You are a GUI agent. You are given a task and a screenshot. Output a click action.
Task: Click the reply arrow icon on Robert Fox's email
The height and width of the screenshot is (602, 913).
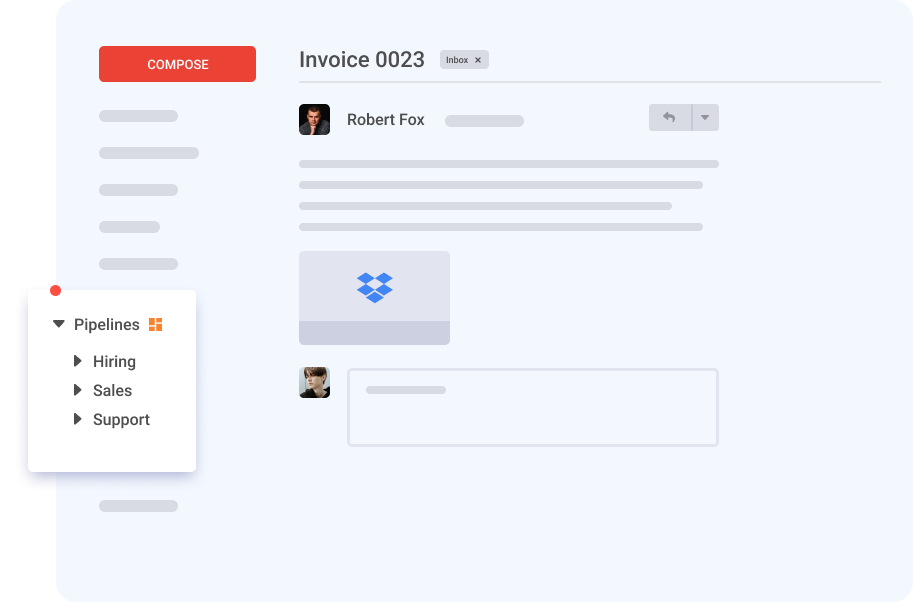(x=668, y=117)
